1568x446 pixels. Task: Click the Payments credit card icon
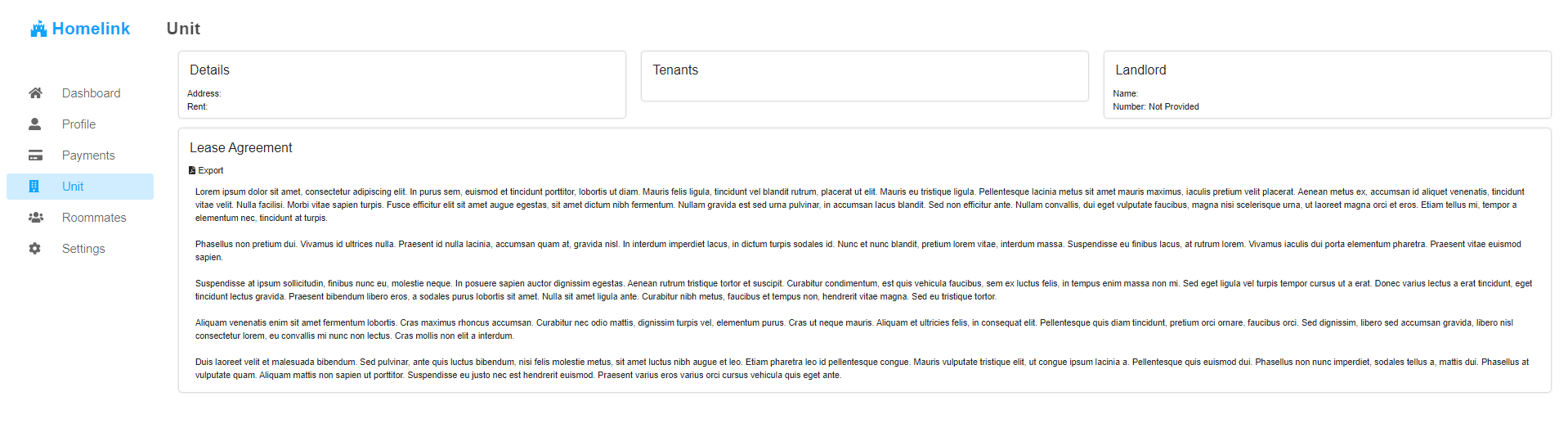35,155
